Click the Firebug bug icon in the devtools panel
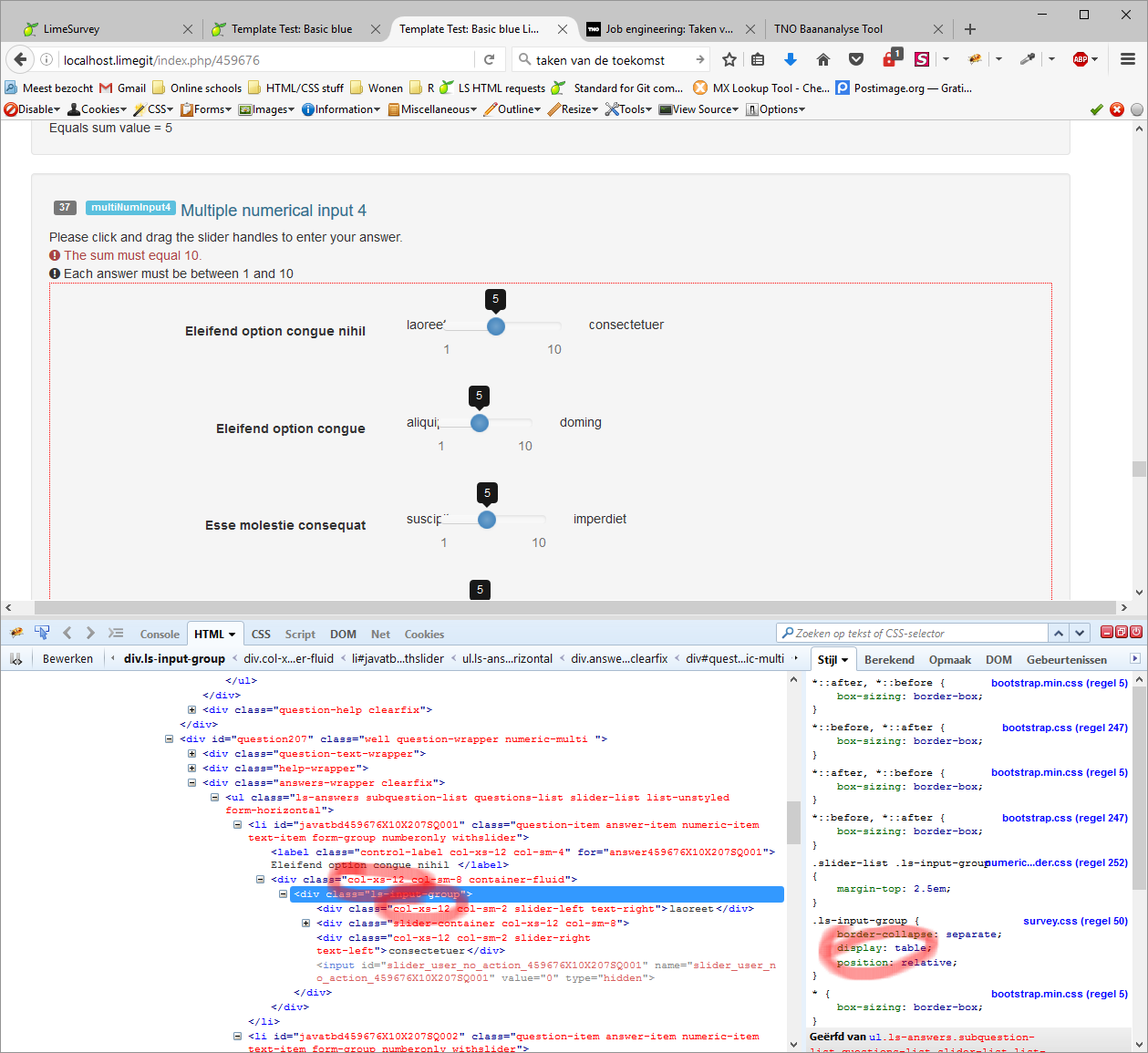Screen dimensions: 1148x1053 (16, 633)
